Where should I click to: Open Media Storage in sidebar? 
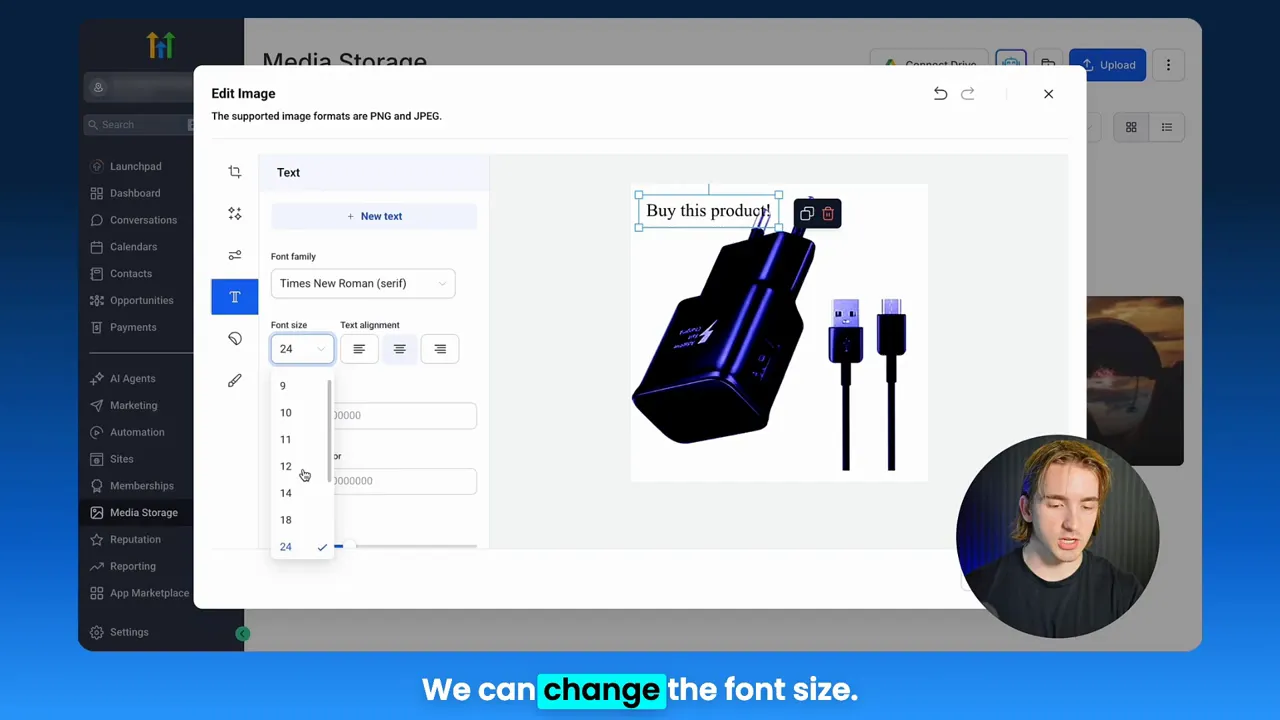point(135,513)
